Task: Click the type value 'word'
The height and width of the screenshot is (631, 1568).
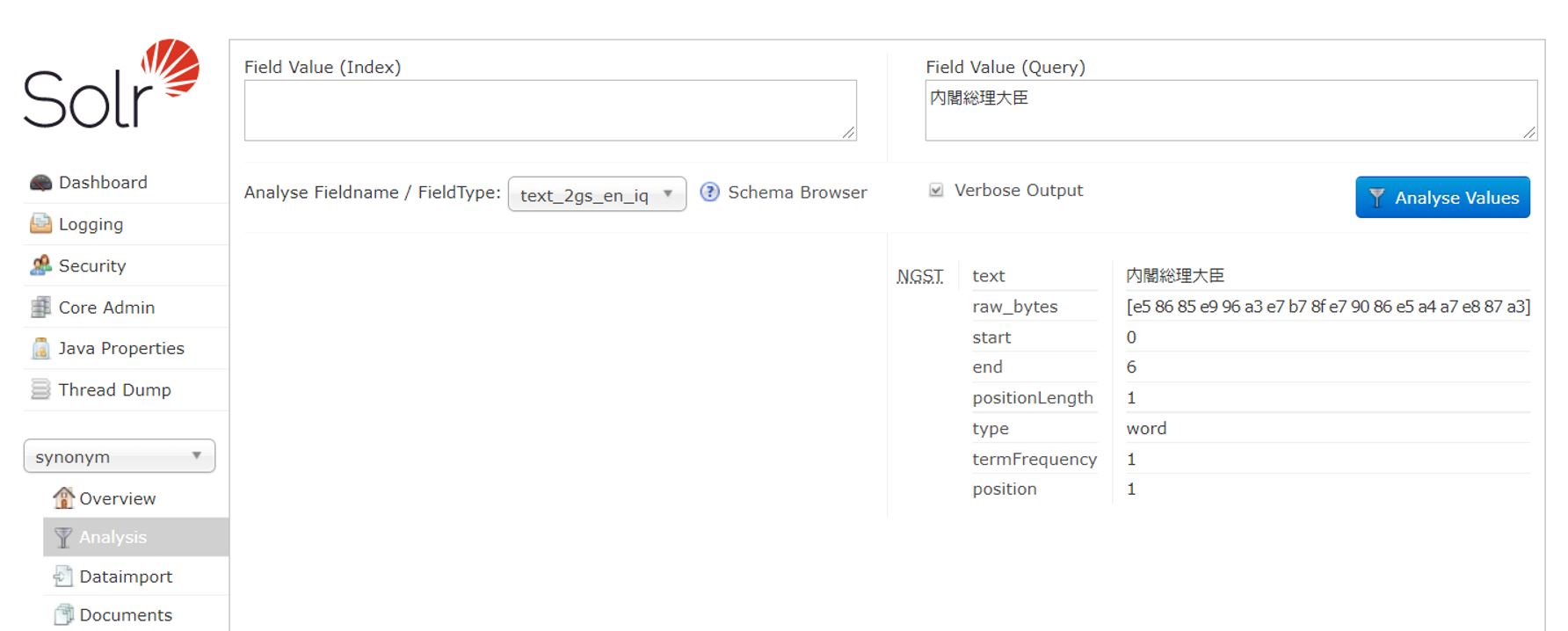Action: click(x=1146, y=429)
